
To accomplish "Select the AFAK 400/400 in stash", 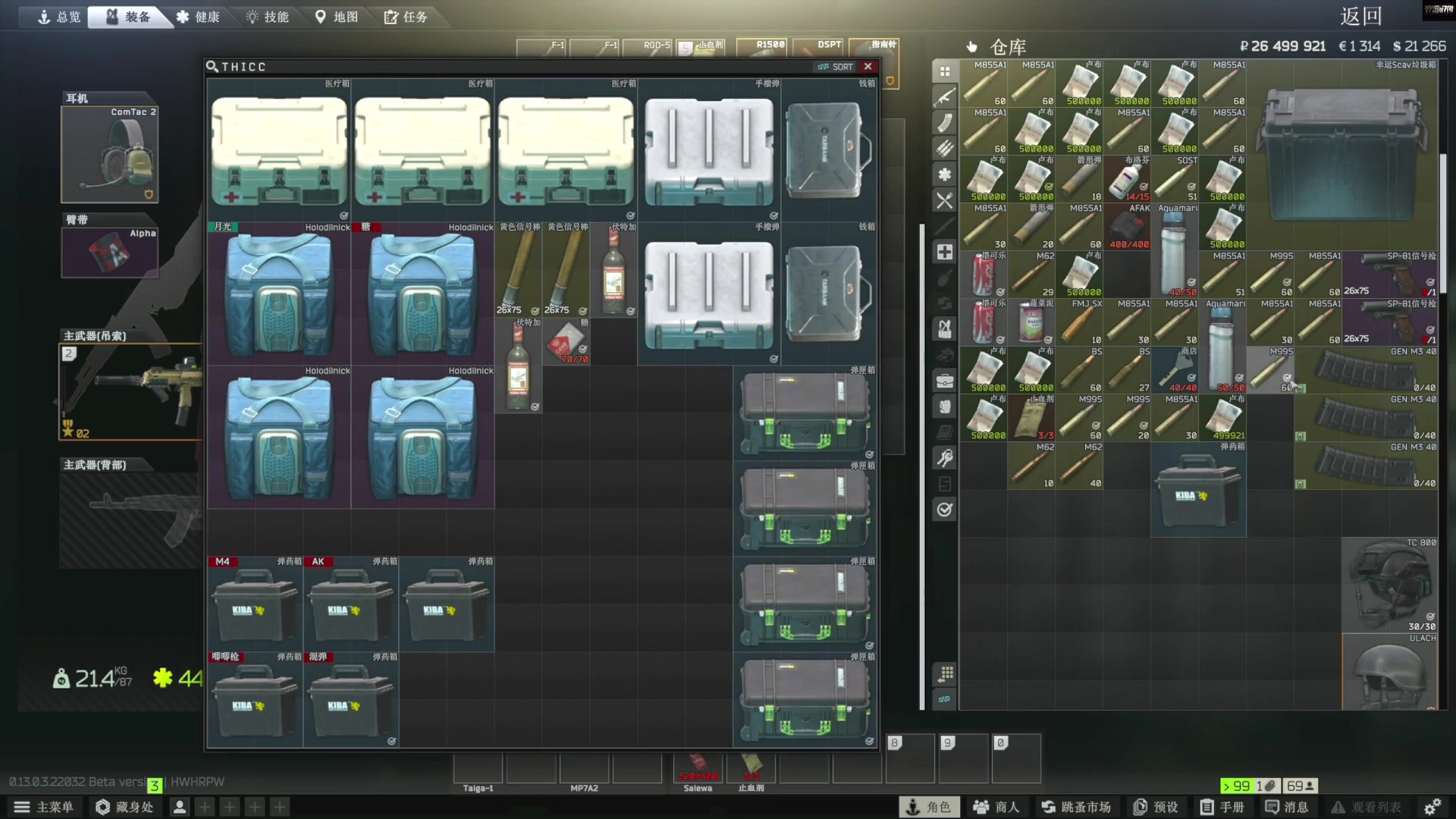I will pos(1127,227).
